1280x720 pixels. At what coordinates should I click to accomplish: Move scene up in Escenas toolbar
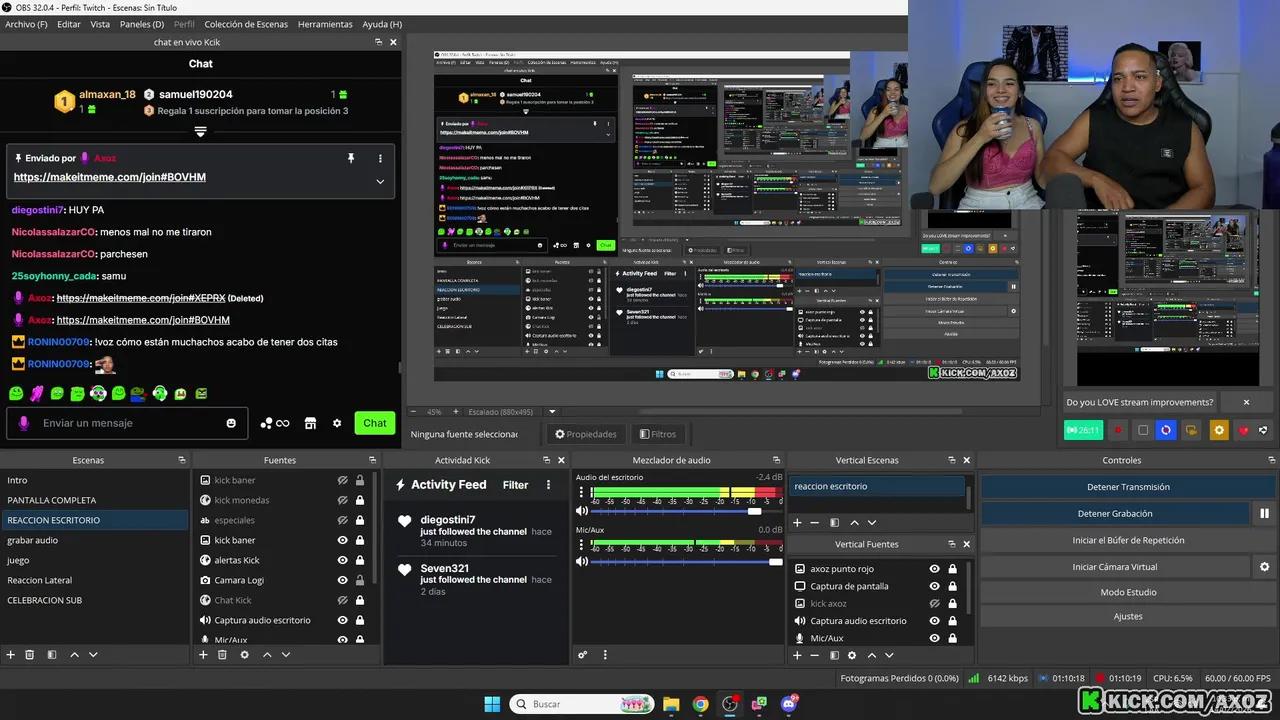tap(74, 655)
